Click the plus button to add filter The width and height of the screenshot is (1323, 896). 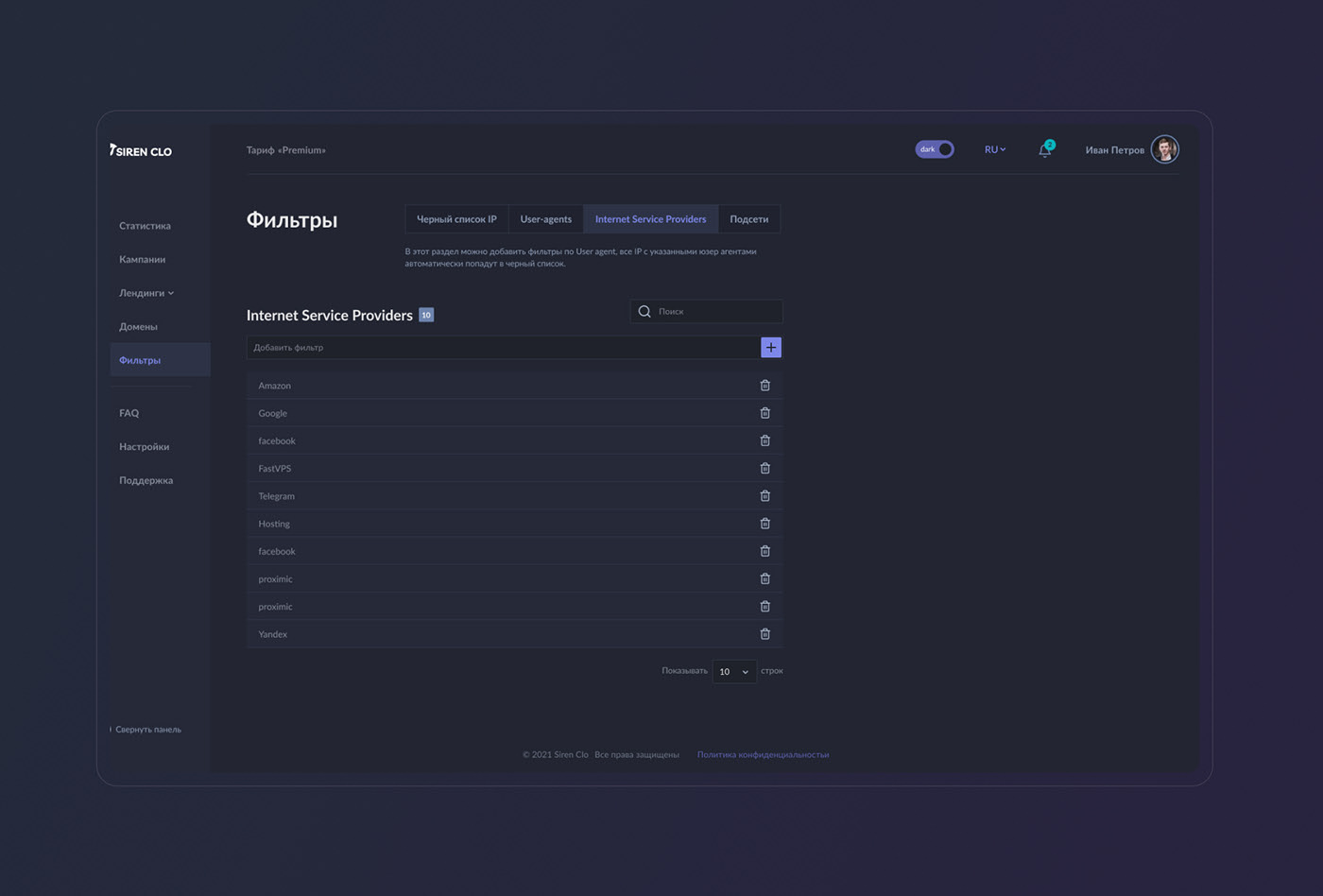pyautogui.click(x=771, y=348)
